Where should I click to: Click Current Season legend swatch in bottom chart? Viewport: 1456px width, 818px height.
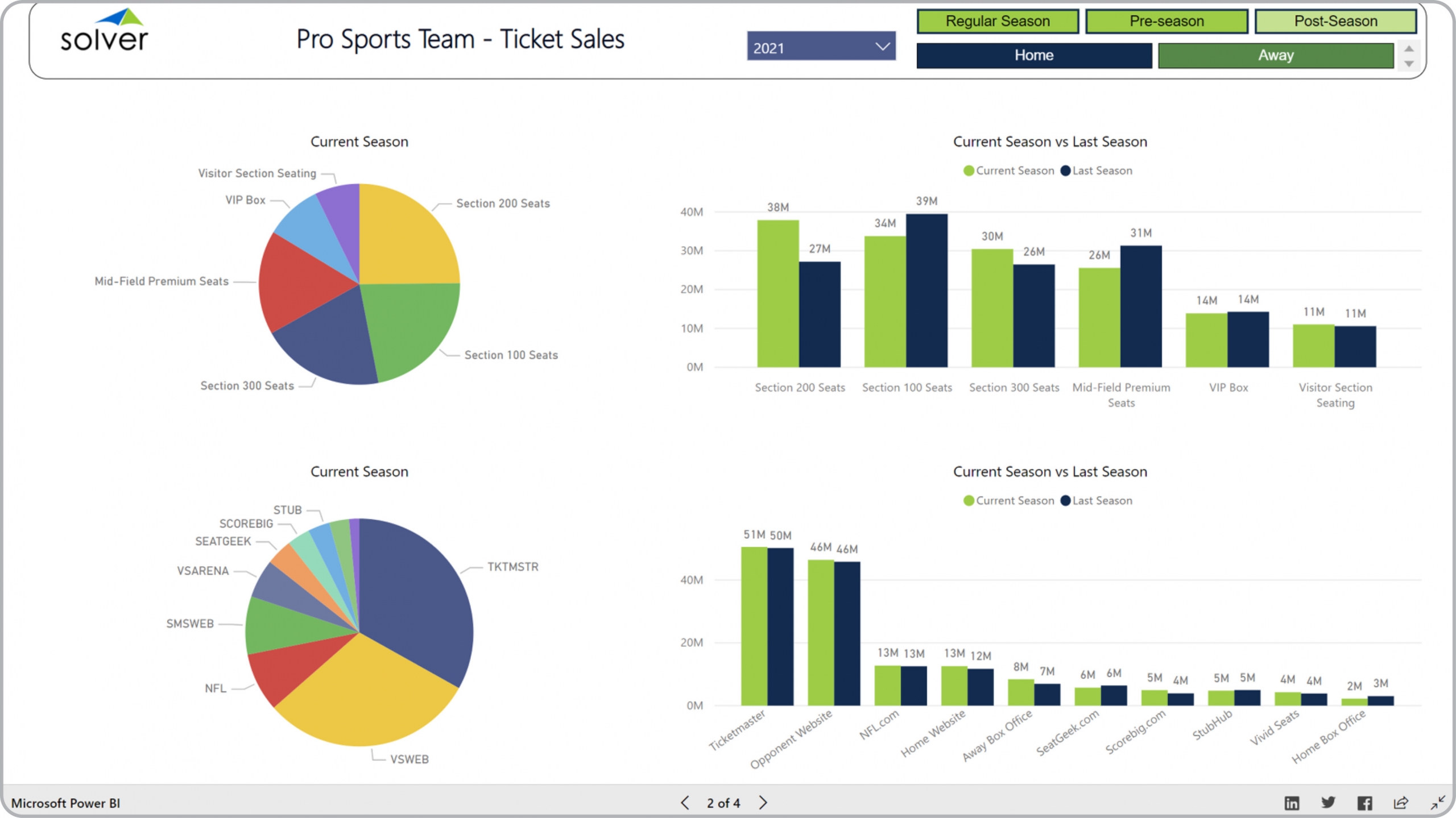[969, 501]
